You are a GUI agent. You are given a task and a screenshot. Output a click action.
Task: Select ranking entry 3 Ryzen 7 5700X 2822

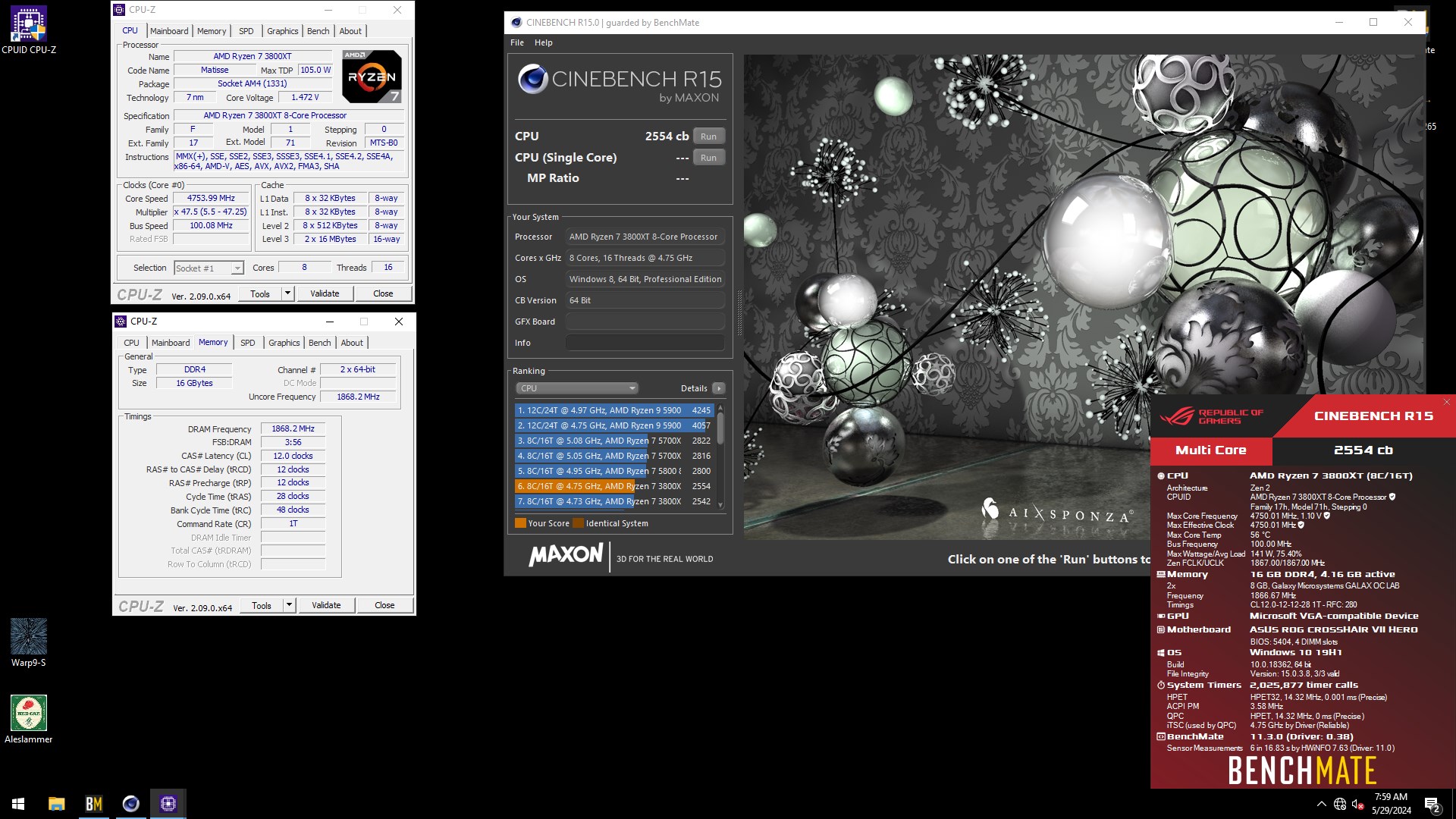[614, 441]
